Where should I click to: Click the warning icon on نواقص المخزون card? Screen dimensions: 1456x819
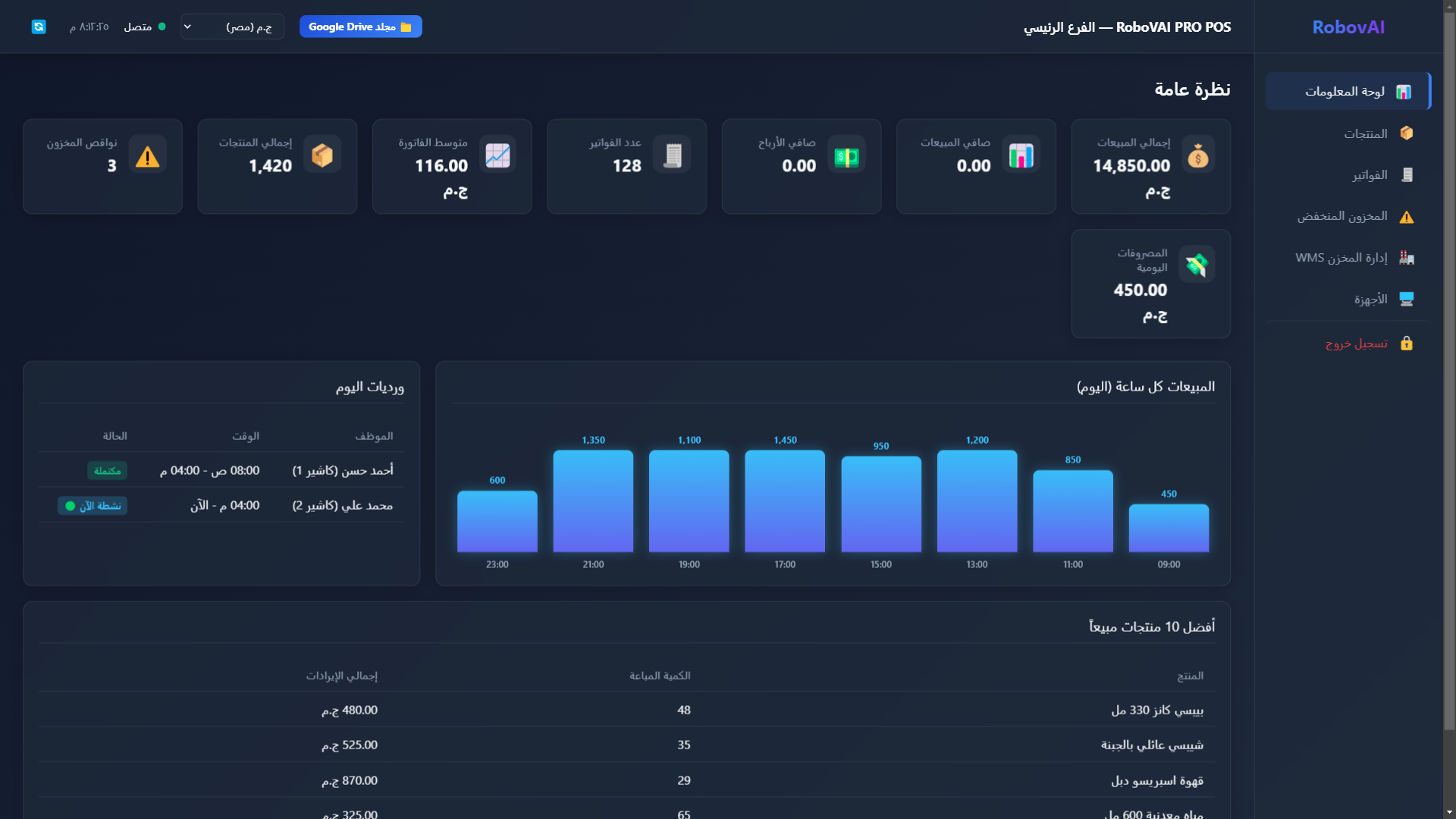click(147, 155)
